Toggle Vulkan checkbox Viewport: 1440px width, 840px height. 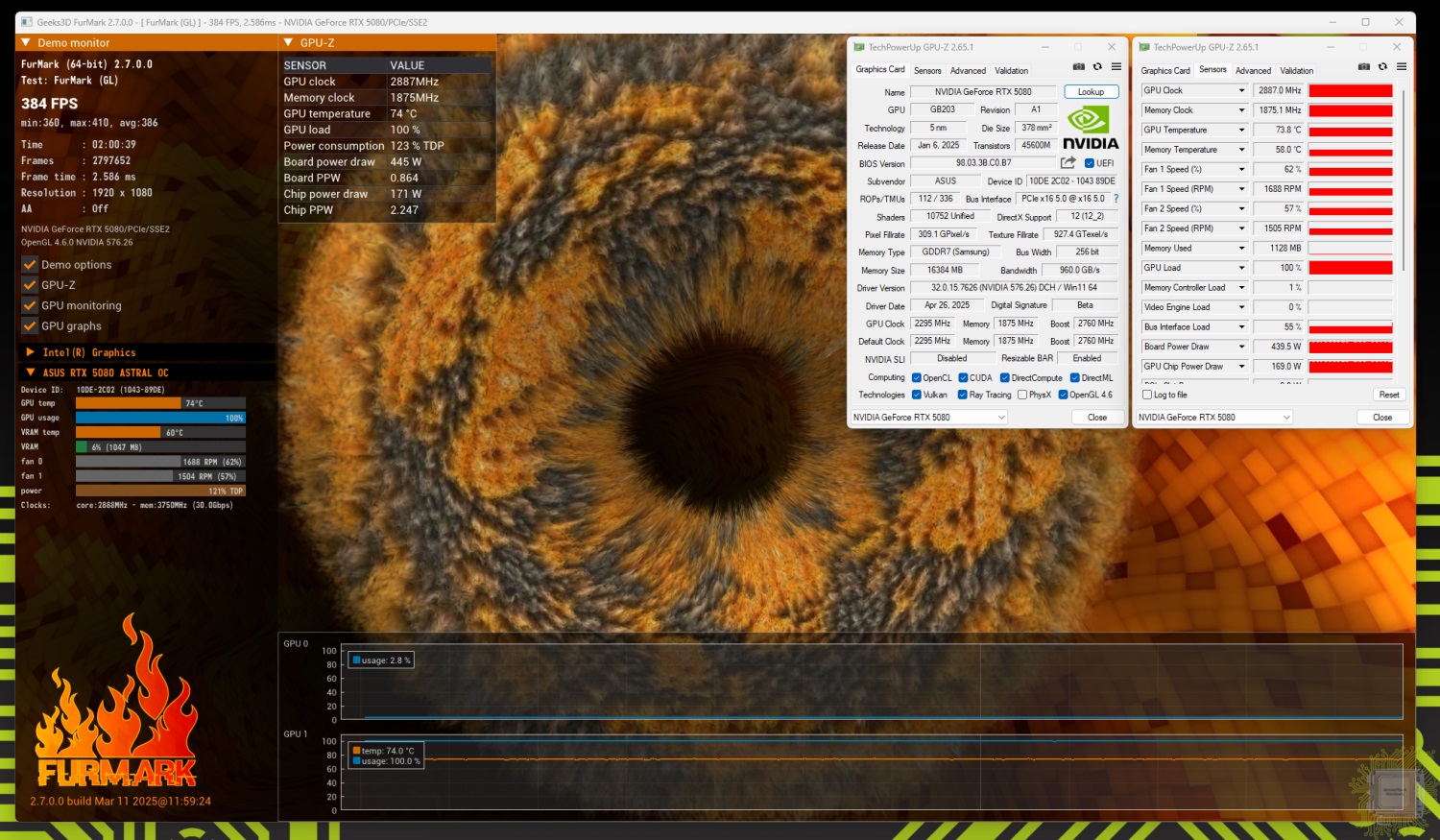click(917, 395)
